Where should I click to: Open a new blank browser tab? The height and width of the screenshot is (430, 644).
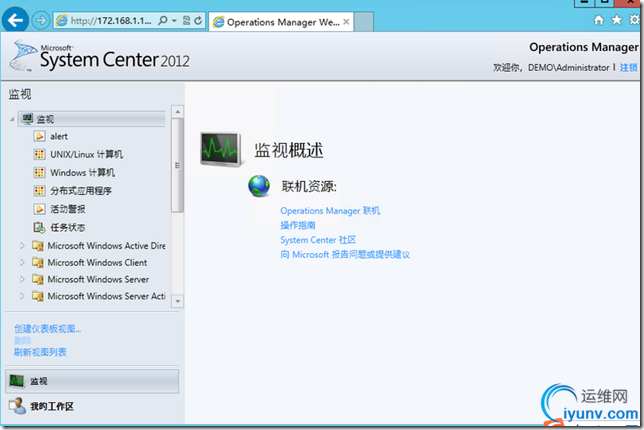coord(364,22)
